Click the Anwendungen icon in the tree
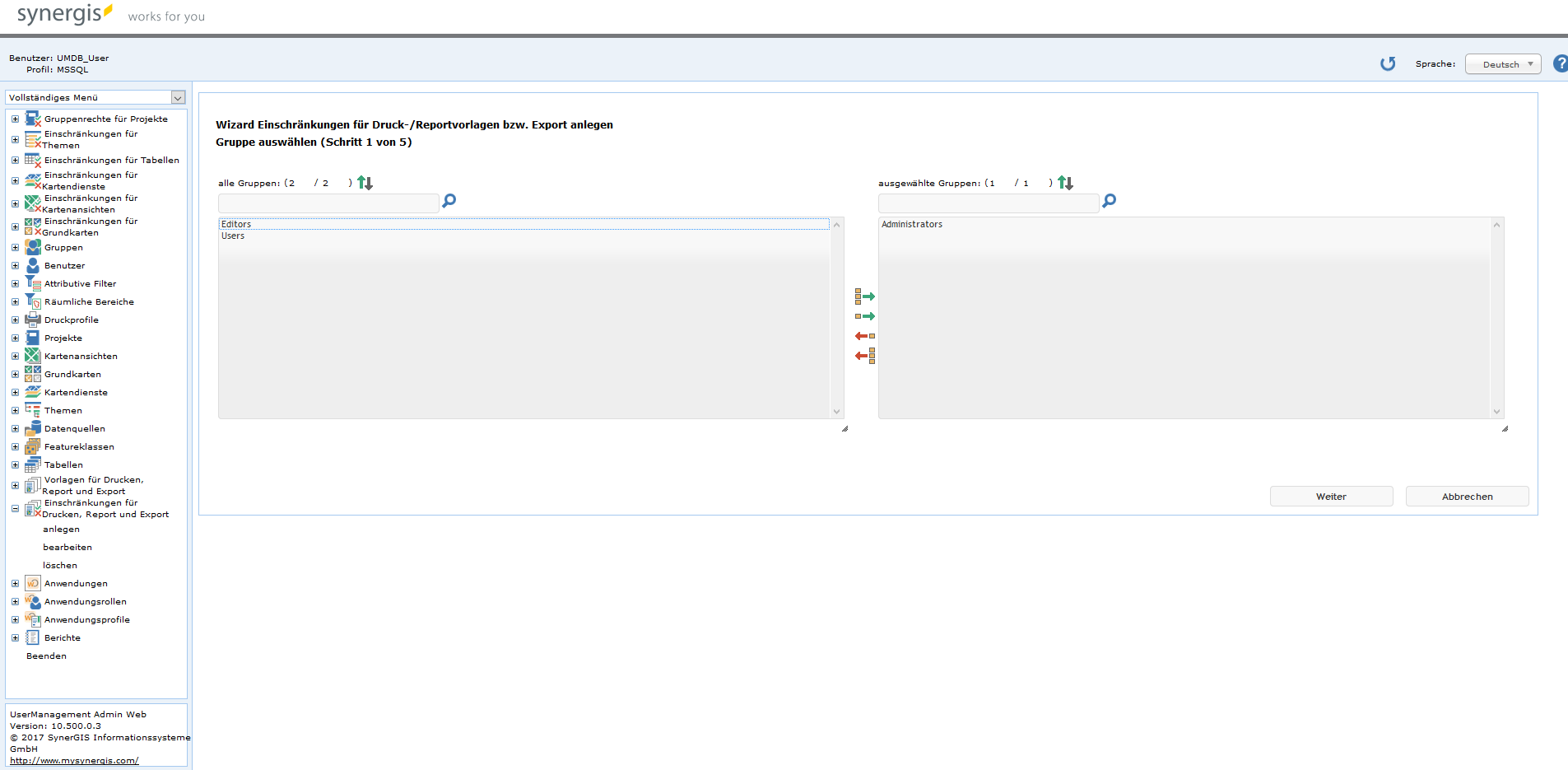This screenshot has height=770, width=1568. click(x=33, y=583)
